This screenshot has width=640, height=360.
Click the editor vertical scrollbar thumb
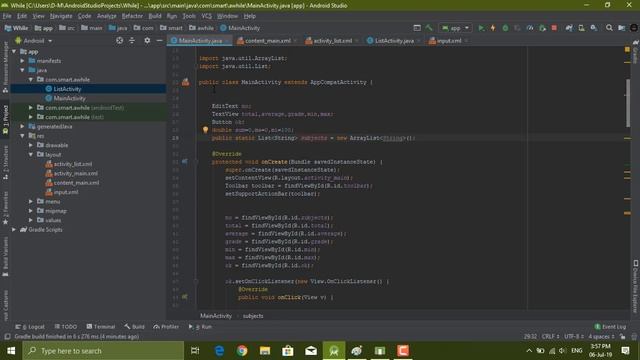click(628, 102)
